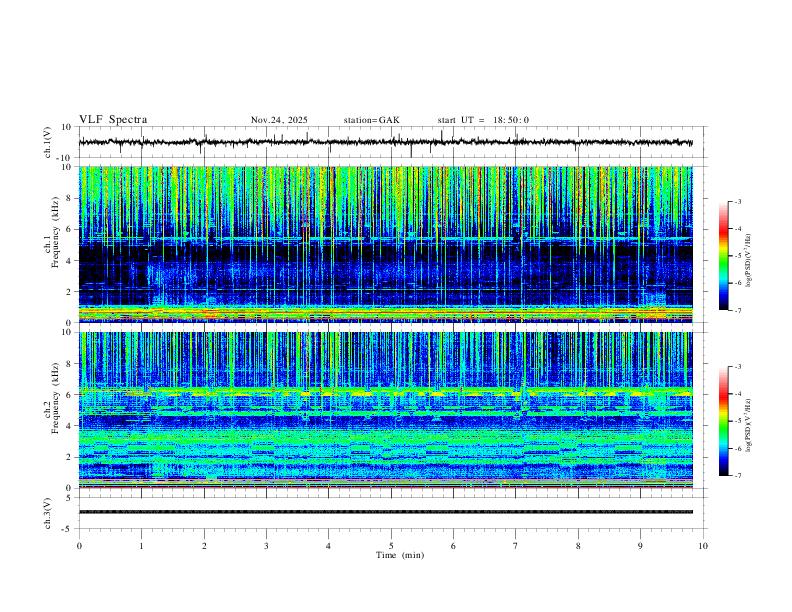
Task: Click inside the ch.1 spectrogram panel
Action: tap(385, 244)
